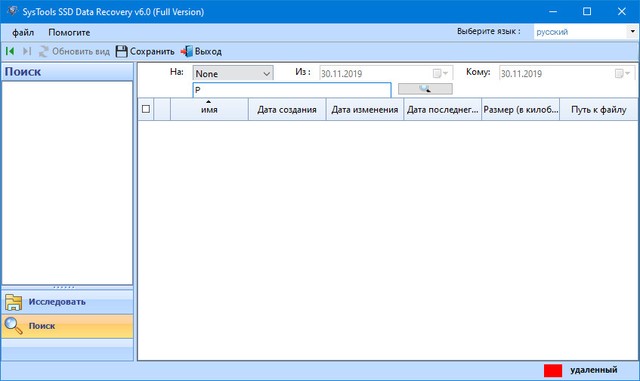This screenshot has height=381, width=640.
Task: Open the language selection dropdown
Action: tap(632, 31)
